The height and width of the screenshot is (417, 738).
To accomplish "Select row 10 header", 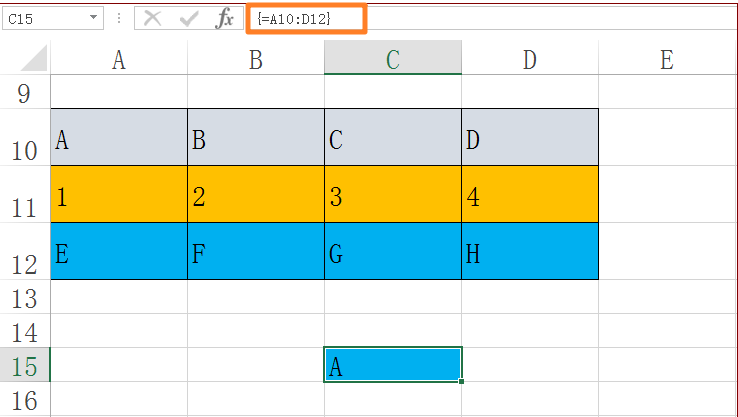I will tap(25, 137).
